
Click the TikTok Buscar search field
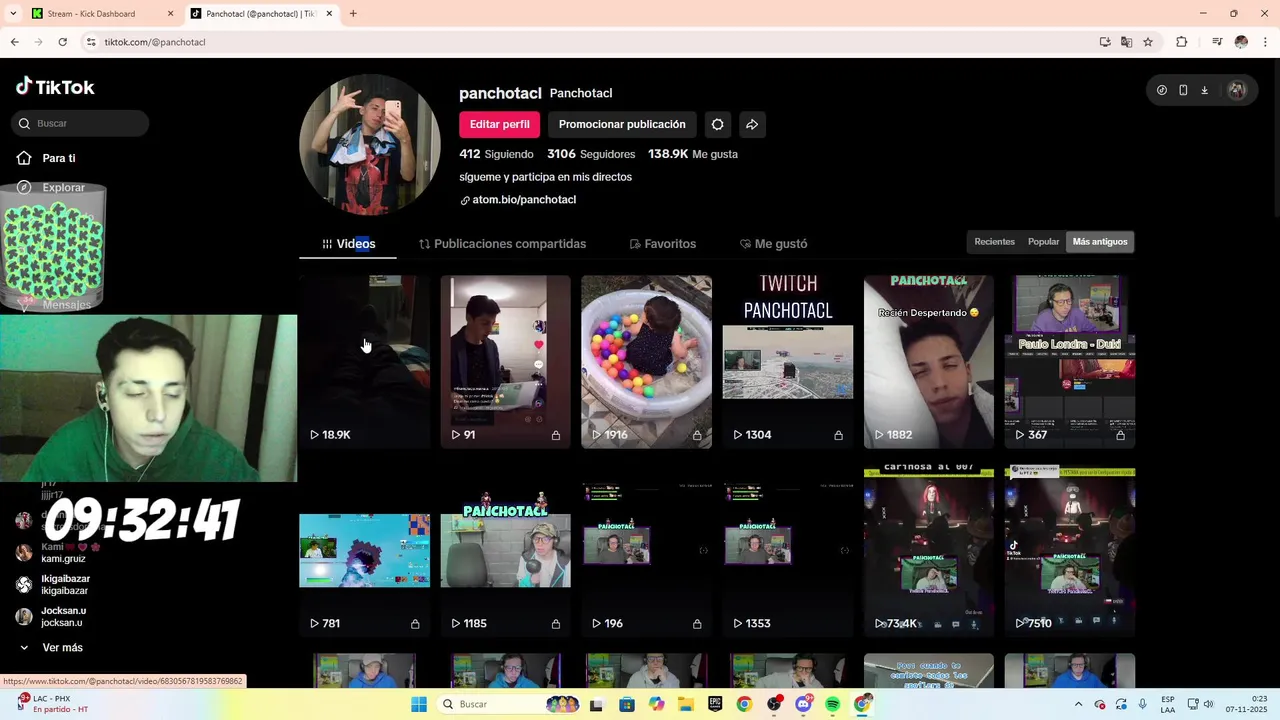pos(80,123)
